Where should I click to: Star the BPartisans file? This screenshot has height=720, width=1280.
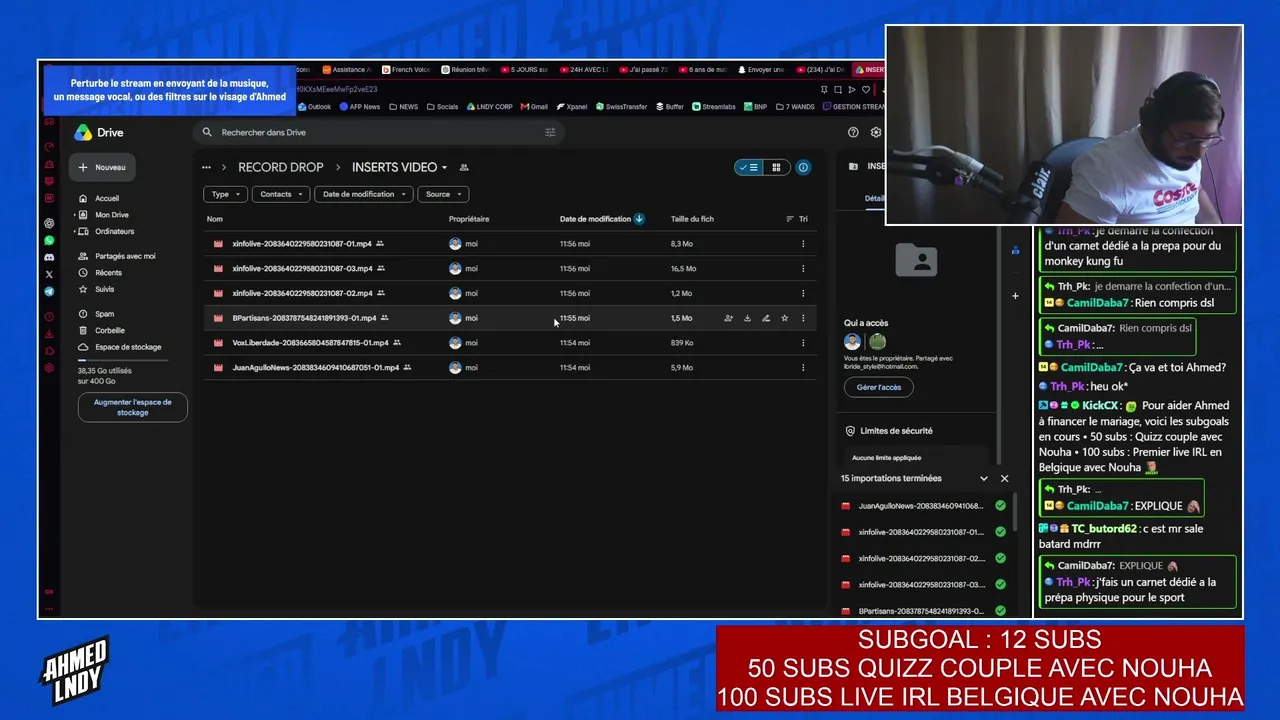click(x=784, y=318)
